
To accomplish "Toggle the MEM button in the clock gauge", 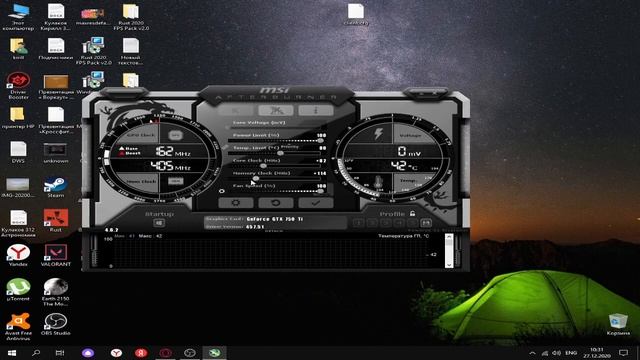I will click(176, 181).
